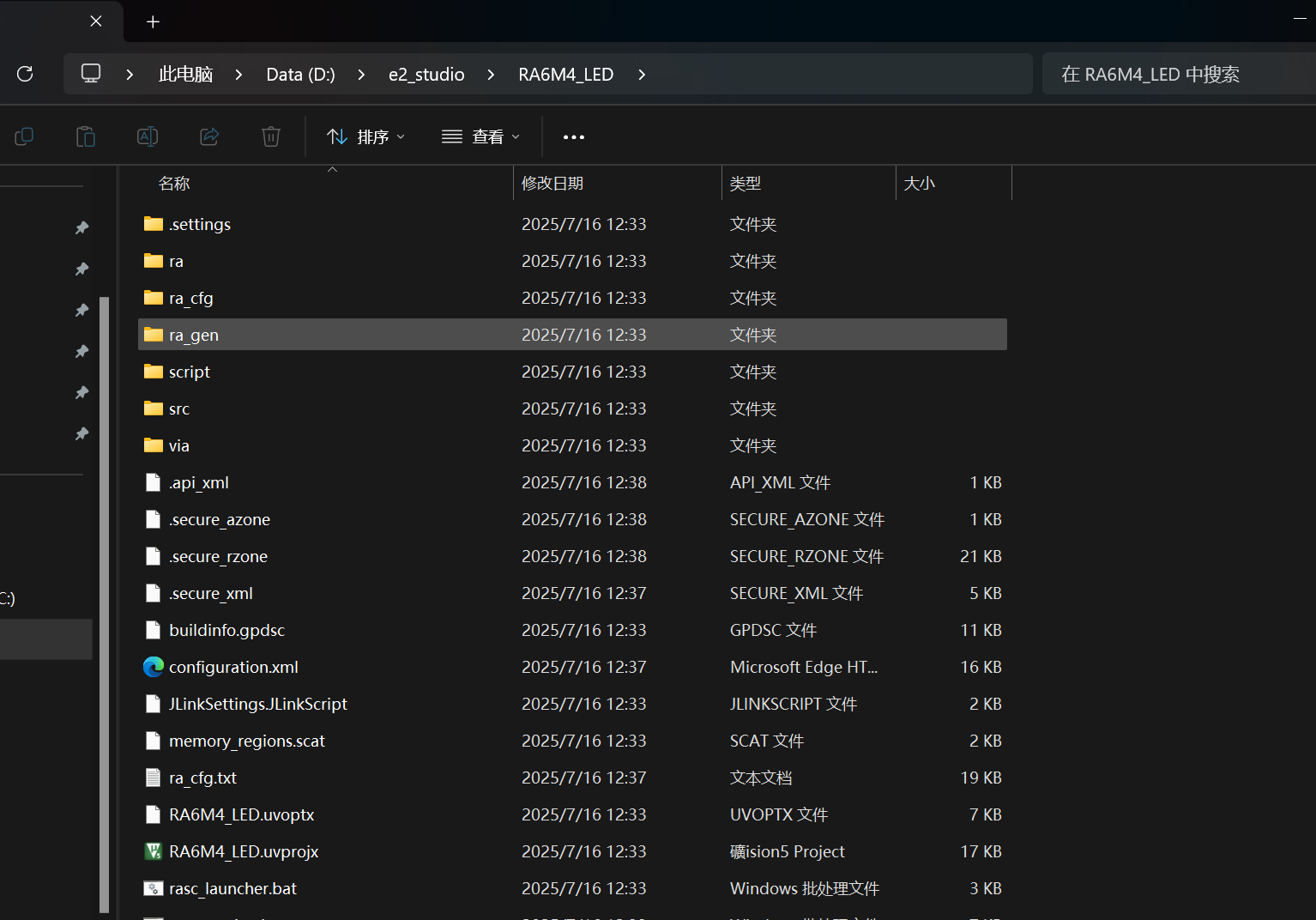Open the 排序 sort dropdown
The width and height of the screenshot is (1316, 920).
click(x=366, y=137)
